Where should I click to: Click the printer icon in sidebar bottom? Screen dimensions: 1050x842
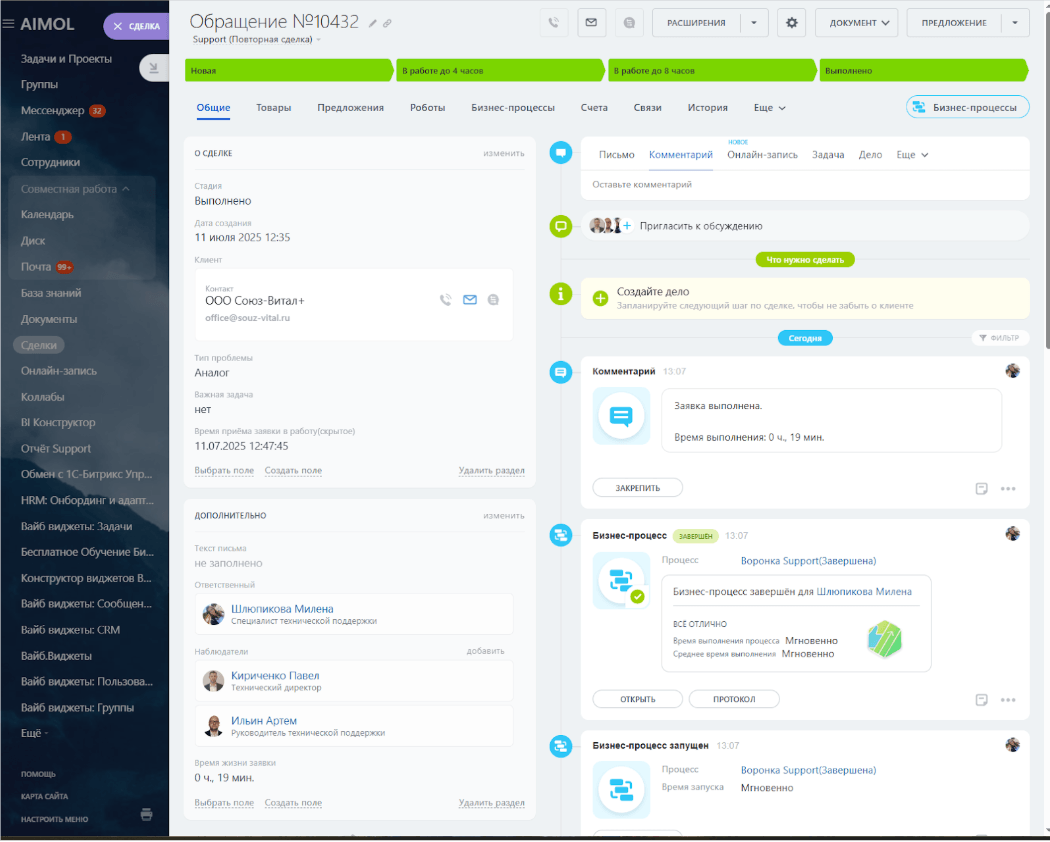147,815
